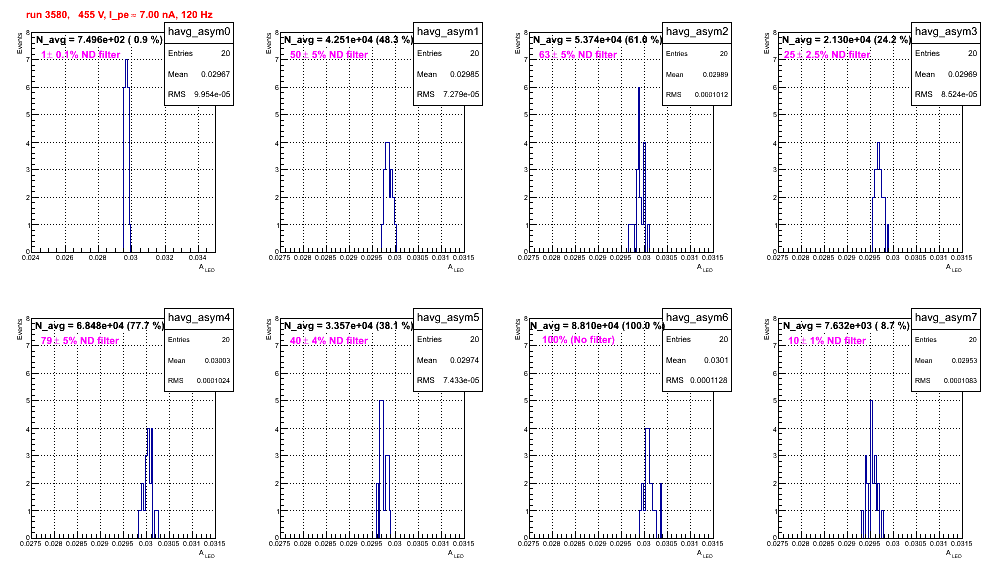Select the havg_asym3 stats box title

point(946,32)
